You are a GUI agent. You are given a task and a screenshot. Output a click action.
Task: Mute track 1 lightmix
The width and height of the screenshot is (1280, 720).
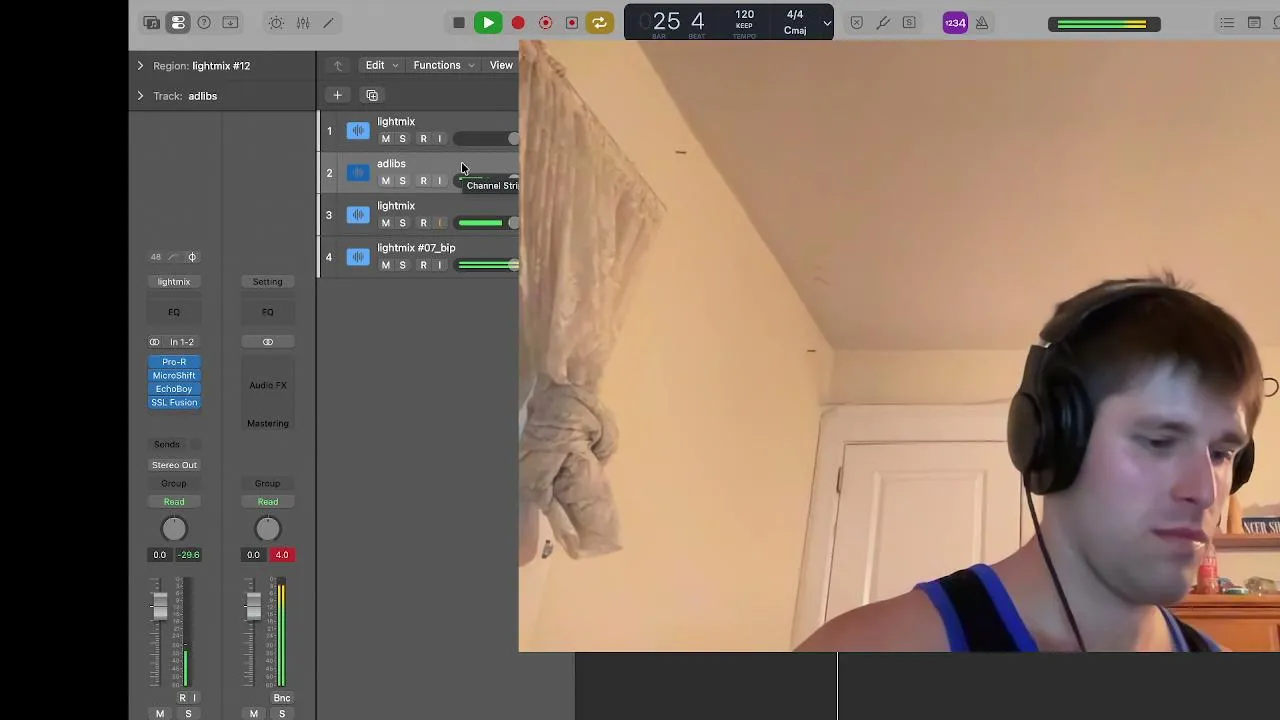[385, 139]
